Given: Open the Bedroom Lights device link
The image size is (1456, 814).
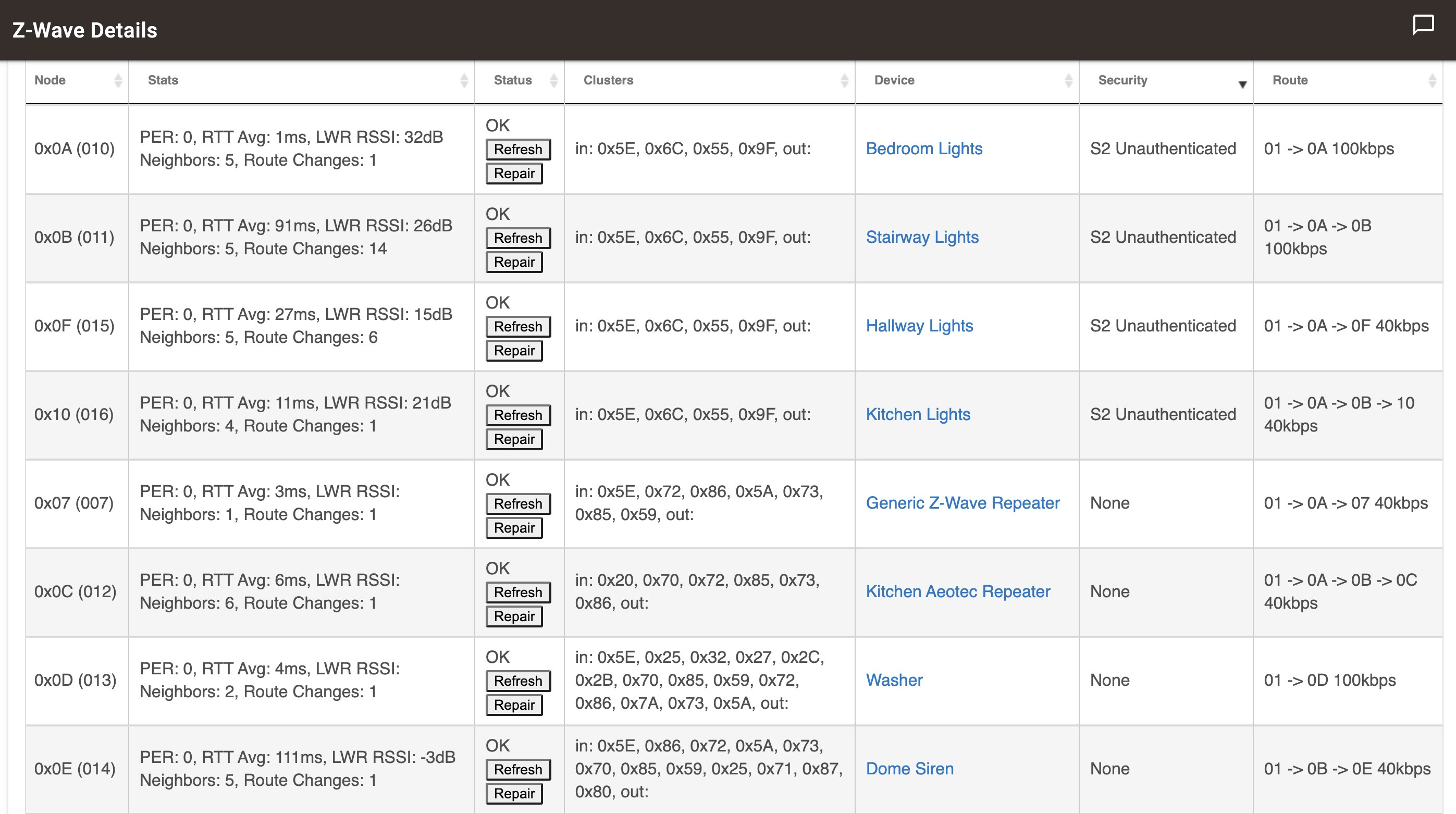Looking at the screenshot, I should tap(924, 149).
